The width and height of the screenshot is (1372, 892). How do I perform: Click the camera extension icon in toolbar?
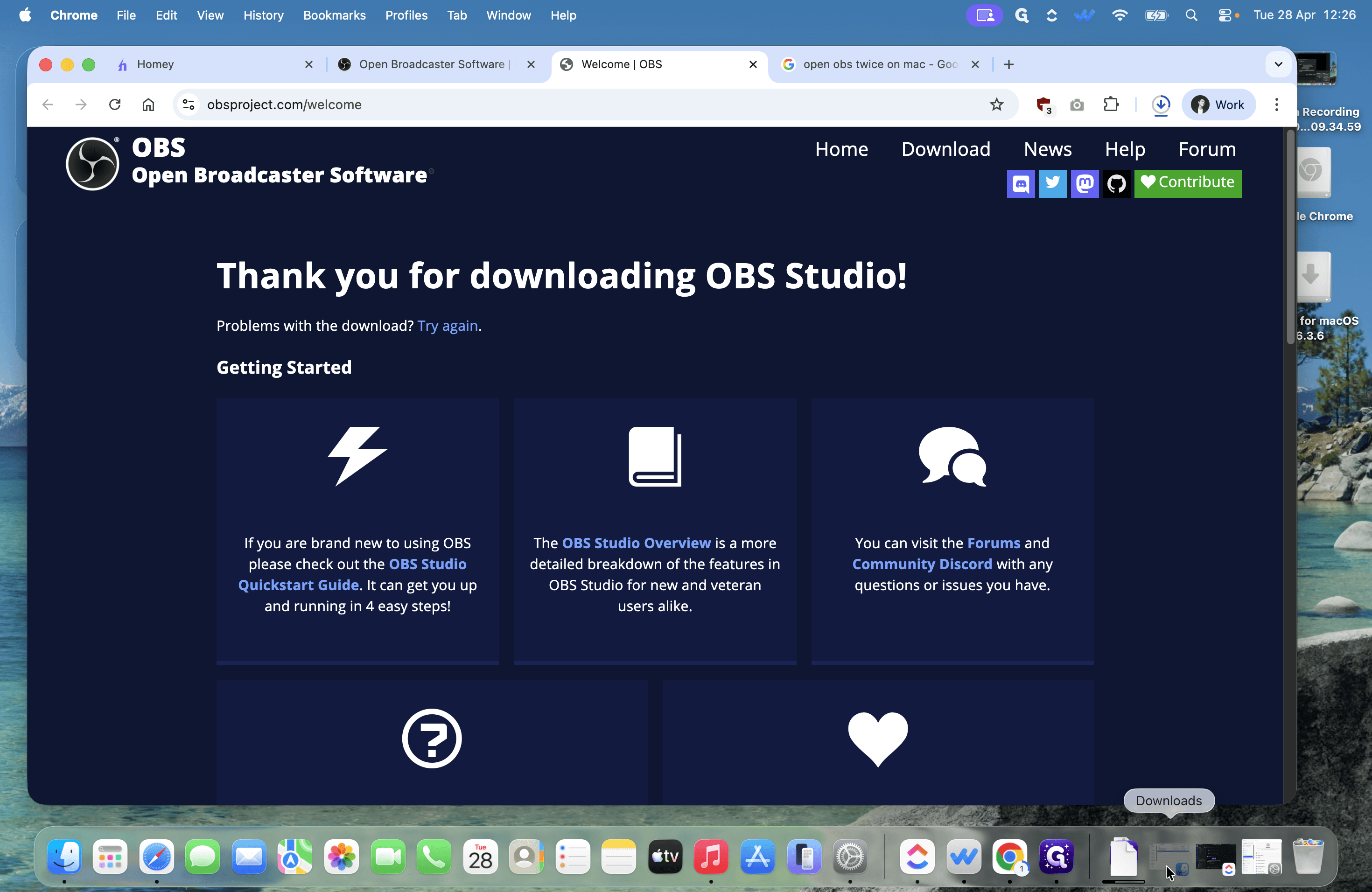pyautogui.click(x=1076, y=105)
